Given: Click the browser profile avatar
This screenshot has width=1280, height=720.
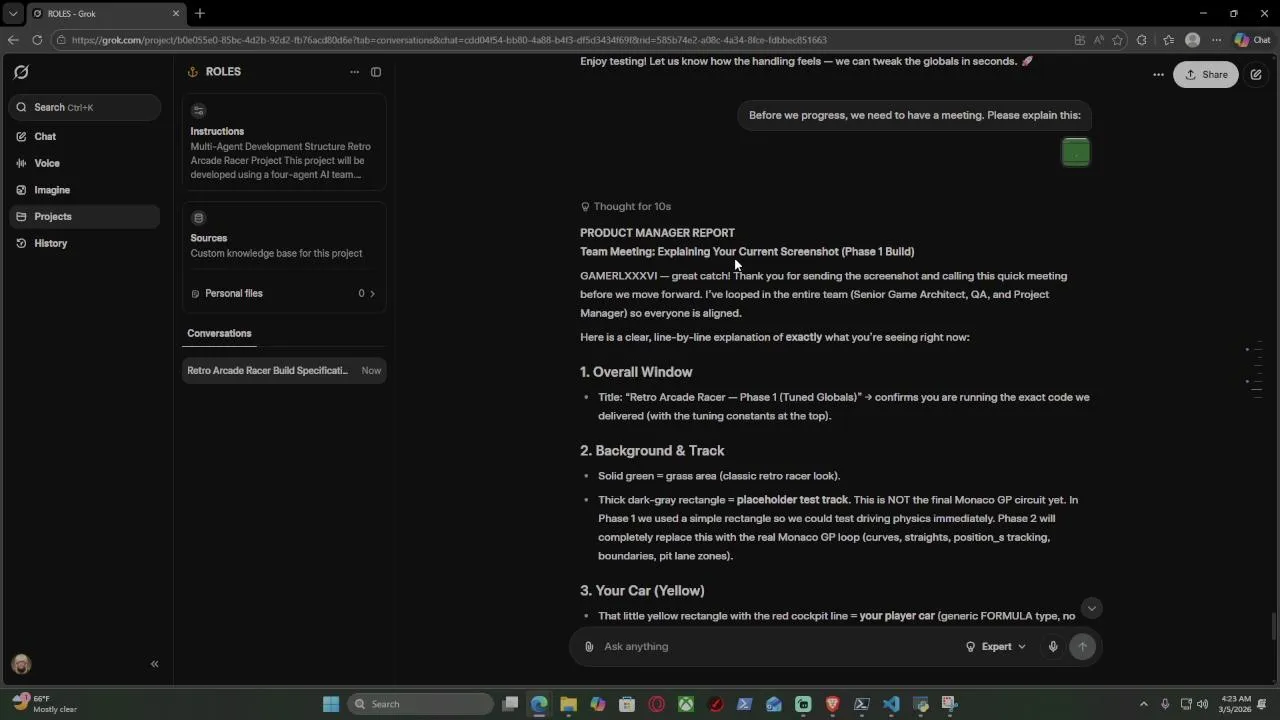Looking at the screenshot, I should point(1192,40).
